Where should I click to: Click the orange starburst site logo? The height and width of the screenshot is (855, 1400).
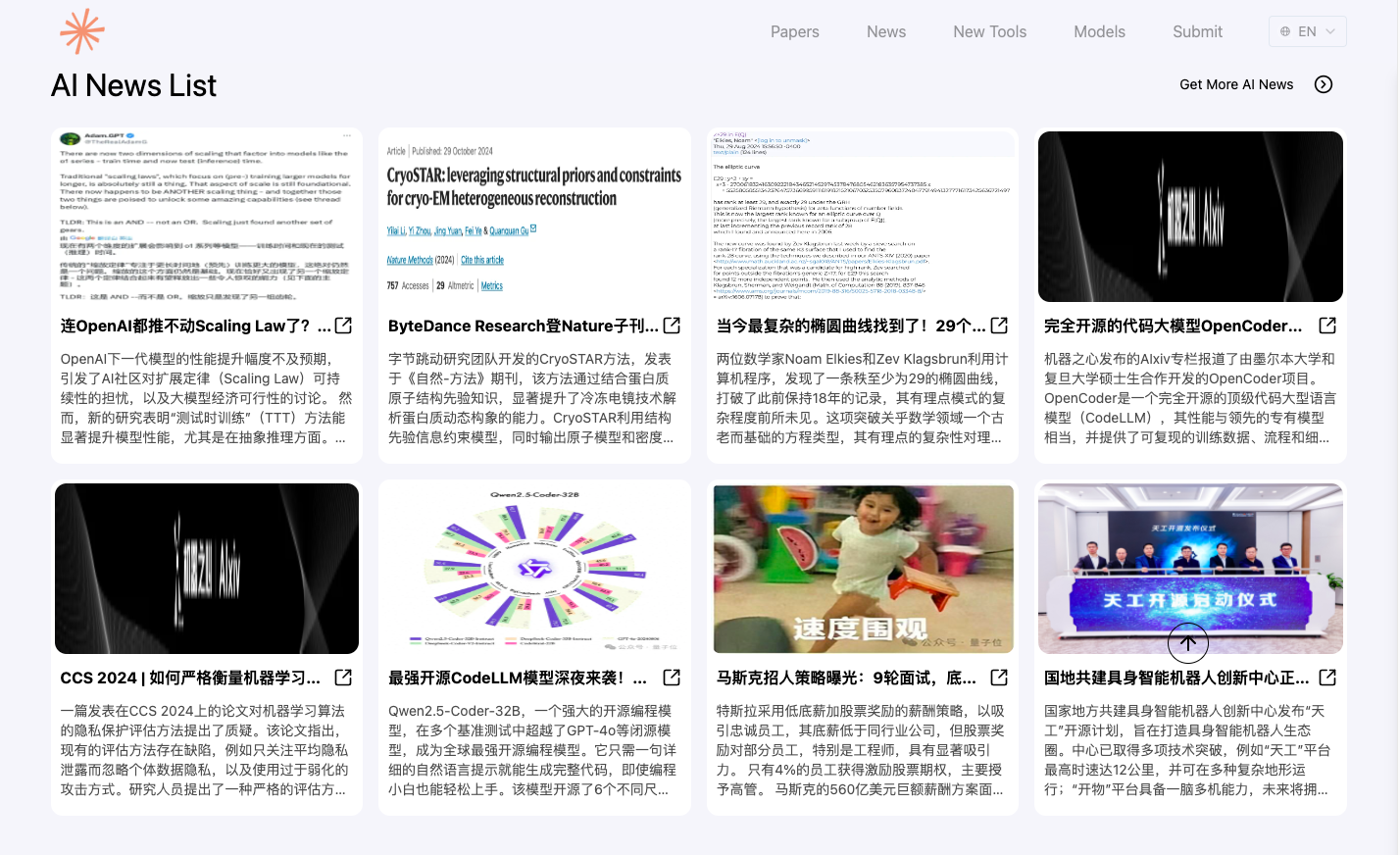82,31
